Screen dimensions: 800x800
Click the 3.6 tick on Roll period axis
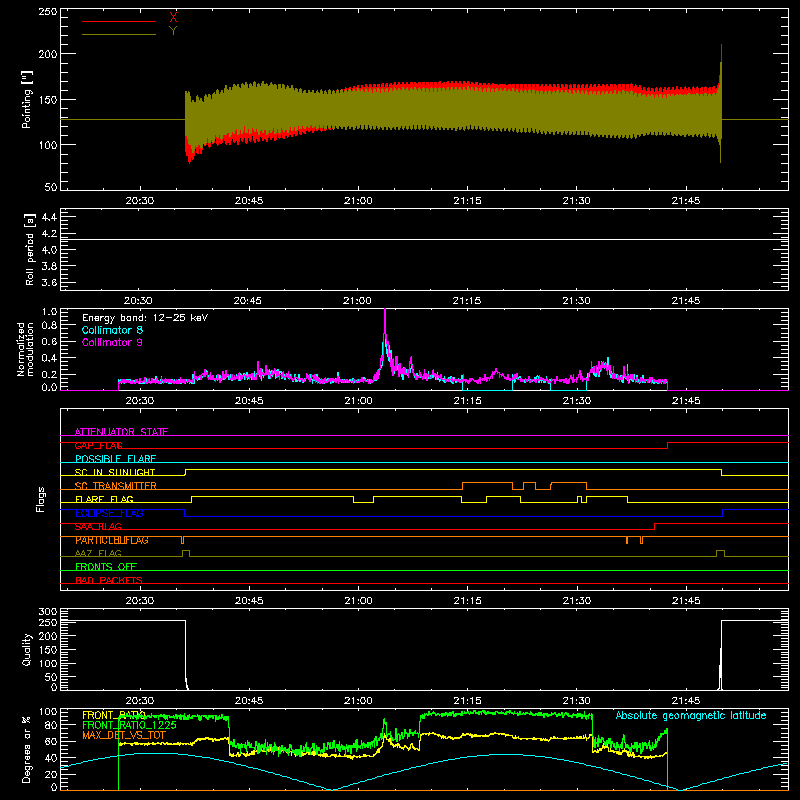tap(49, 282)
